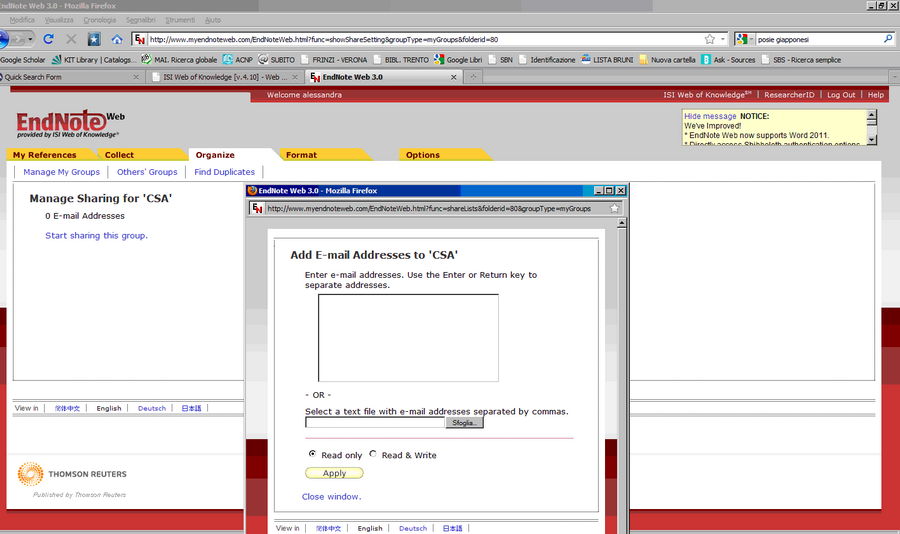Screen dimensions: 900x534
Task: Click the Start sharing this group link
Action: [x=96, y=235]
